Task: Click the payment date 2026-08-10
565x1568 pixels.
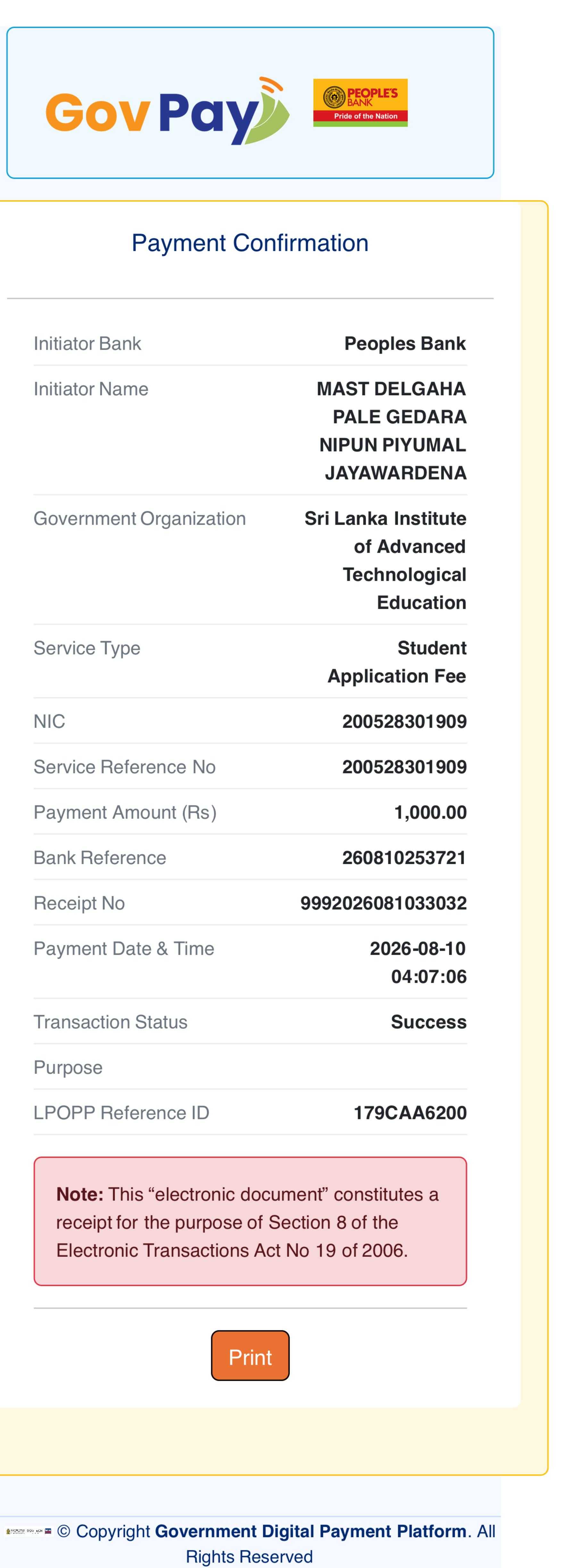Action: click(418, 948)
